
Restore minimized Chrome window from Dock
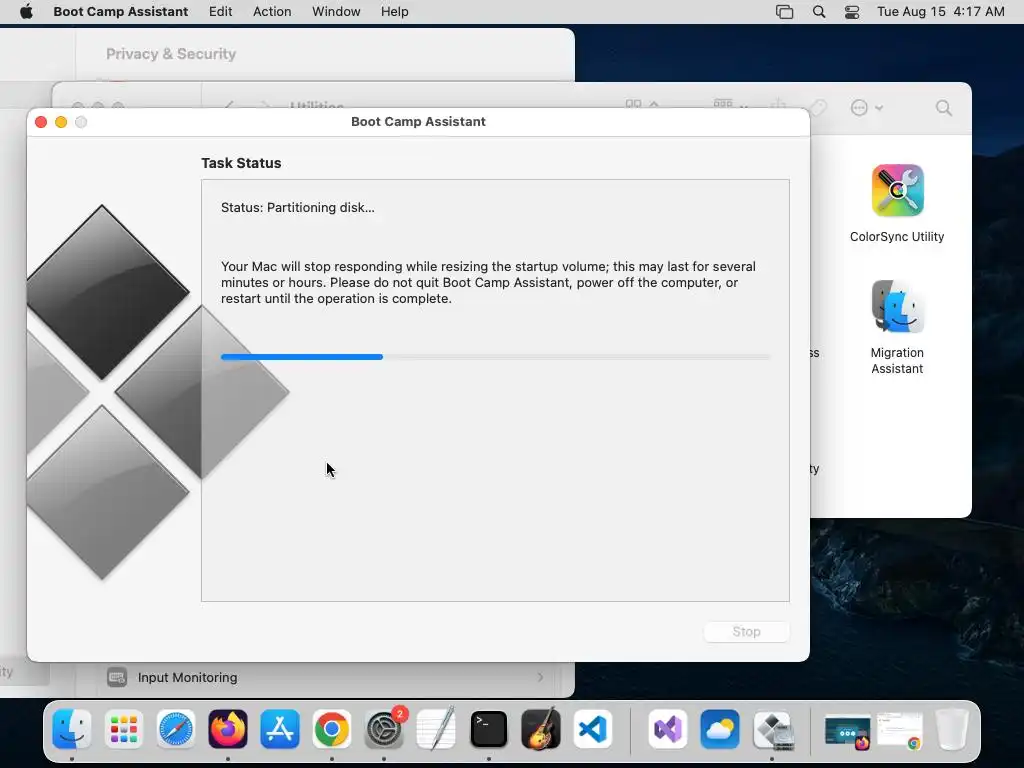[899, 731]
